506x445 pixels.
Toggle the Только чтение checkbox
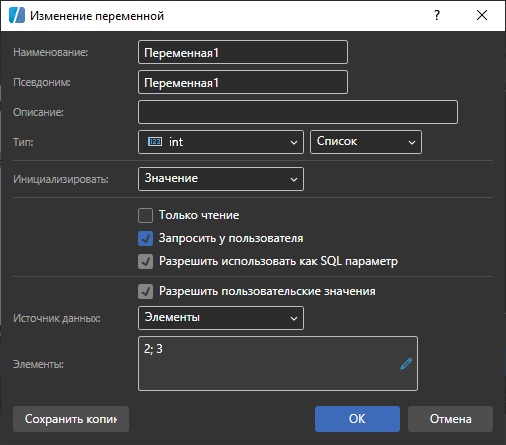coord(146,215)
